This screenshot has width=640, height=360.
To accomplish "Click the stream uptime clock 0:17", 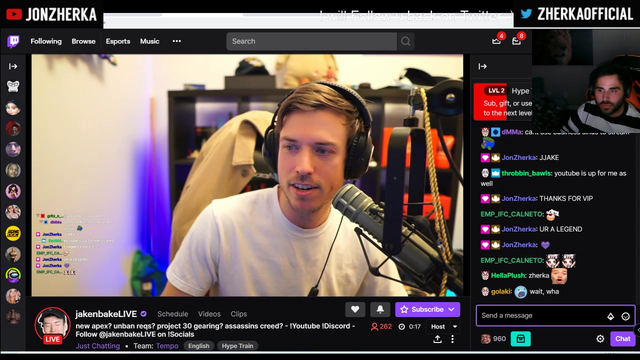I will pyautogui.click(x=410, y=327).
